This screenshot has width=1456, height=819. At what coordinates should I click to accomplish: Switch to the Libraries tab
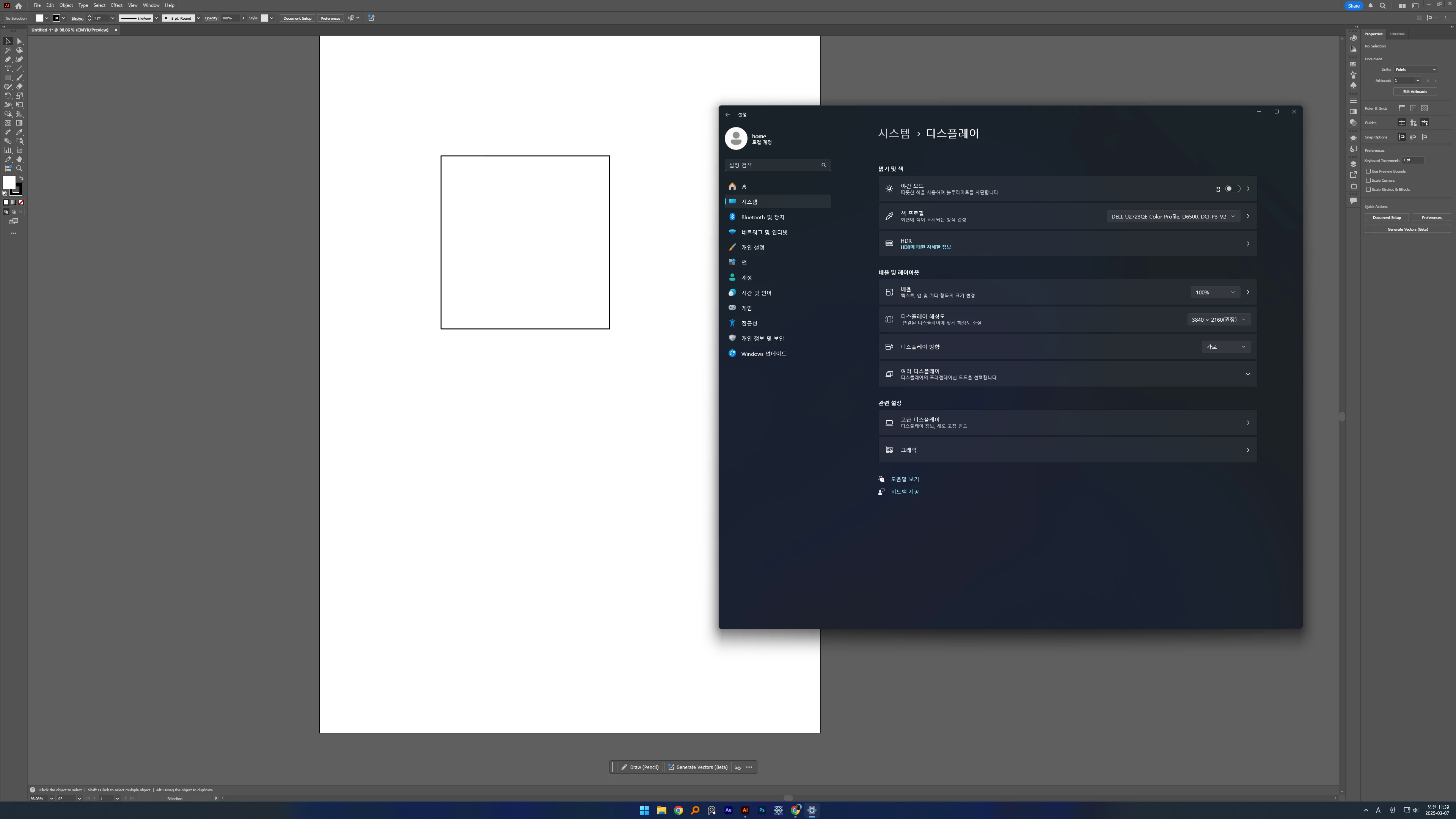(x=1397, y=34)
